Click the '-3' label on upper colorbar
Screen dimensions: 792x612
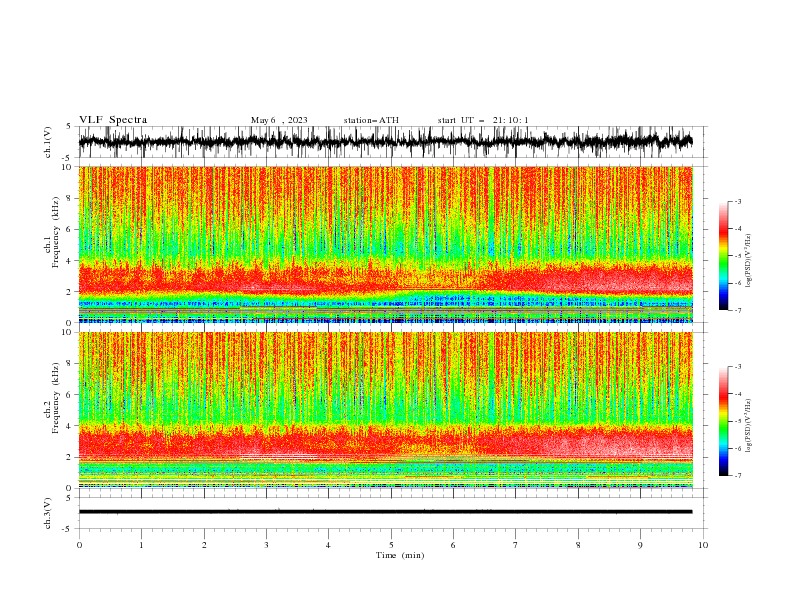tap(737, 201)
